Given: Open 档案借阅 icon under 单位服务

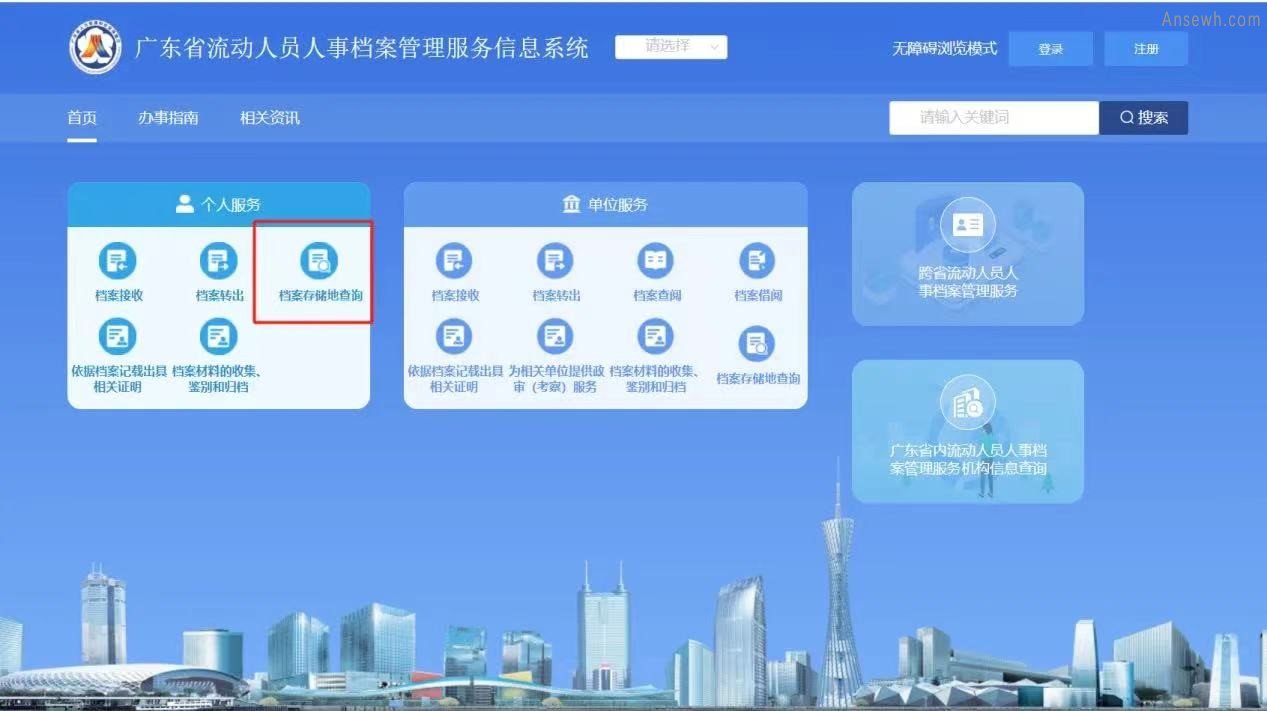Looking at the screenshot, I should tap(757, 262).
